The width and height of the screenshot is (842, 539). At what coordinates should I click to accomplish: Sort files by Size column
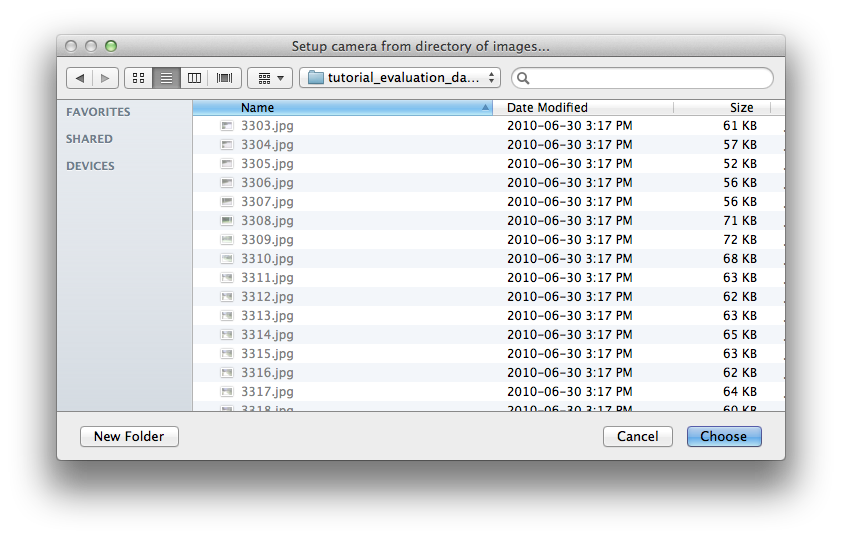(722, 108)
